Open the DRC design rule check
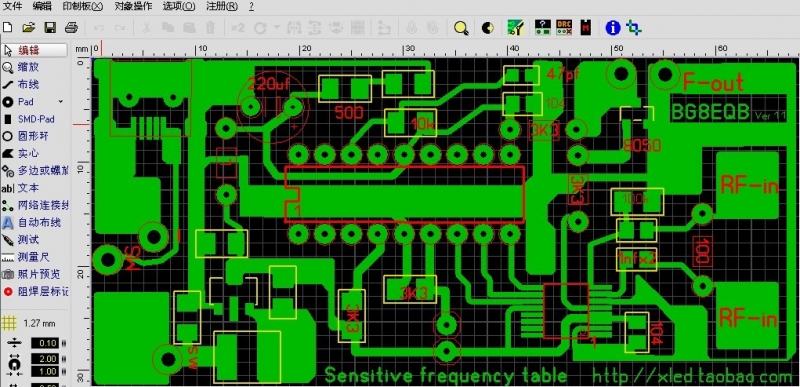Screen dimensions: 800x387 point(564,28)
